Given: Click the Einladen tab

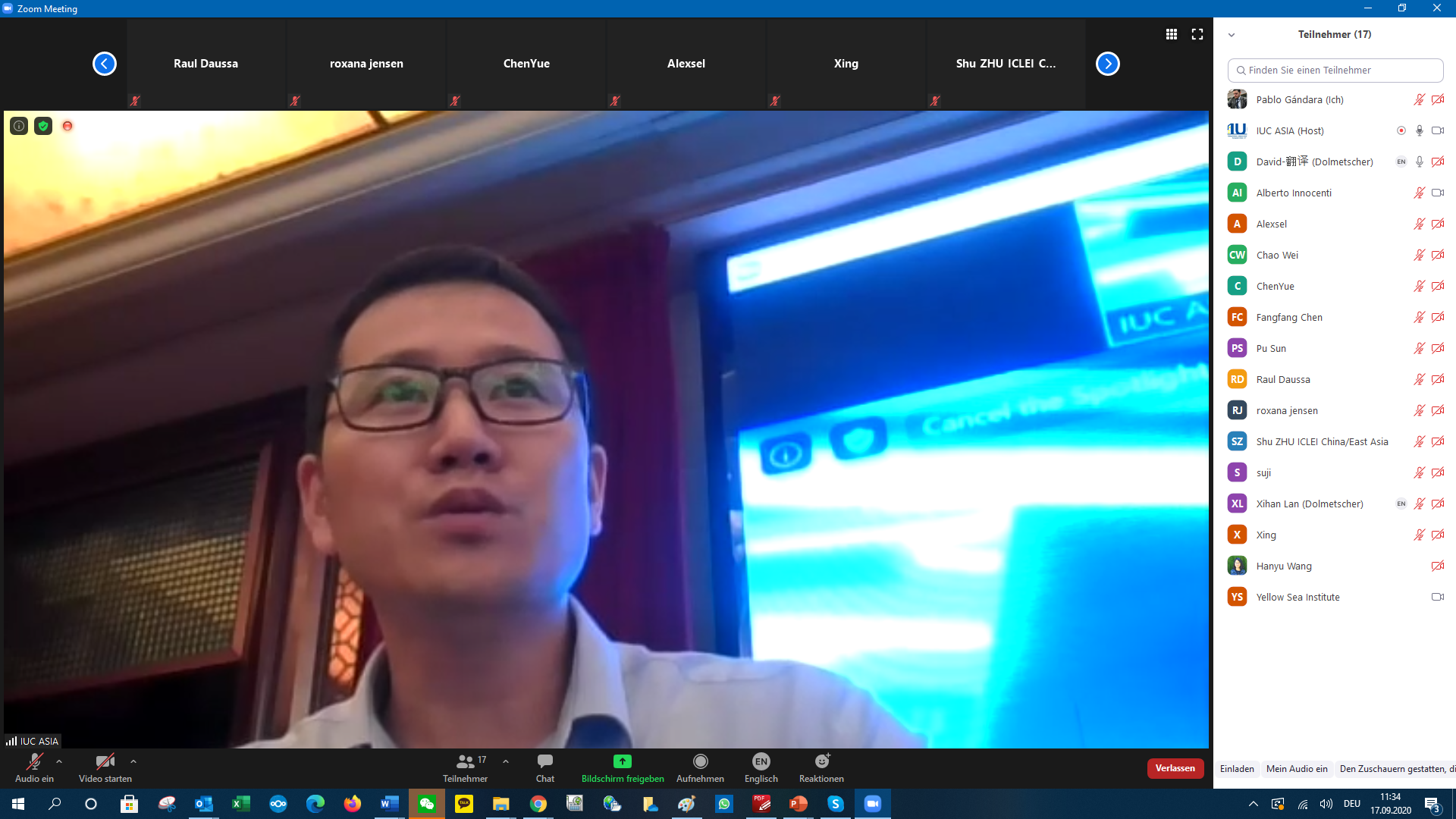Looking at the screenshot, I should (1237, 769).
